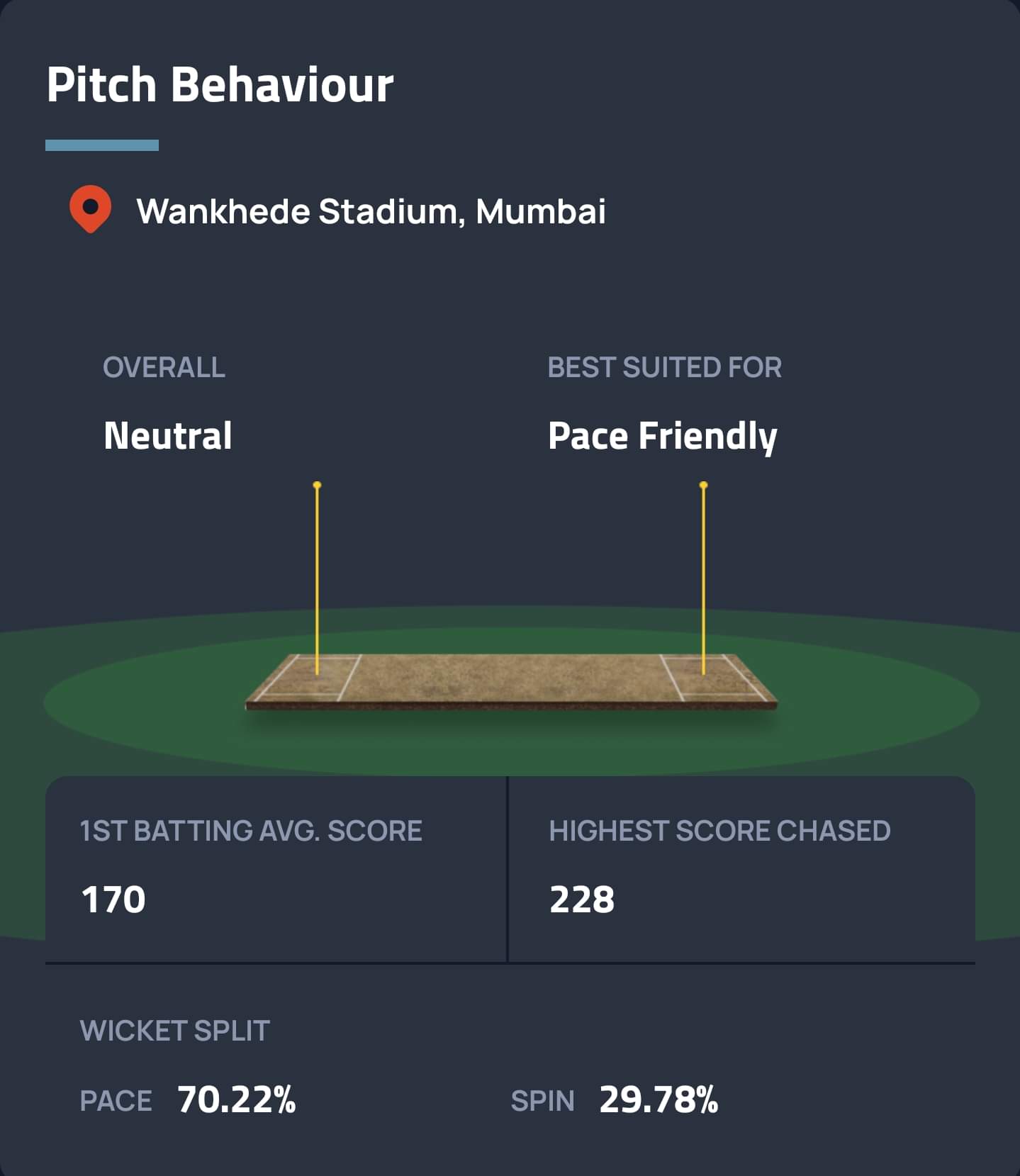Click the brown pitch strip graphic
This screenshot has height=1176, width=1020.
click(x=510, y=681)
